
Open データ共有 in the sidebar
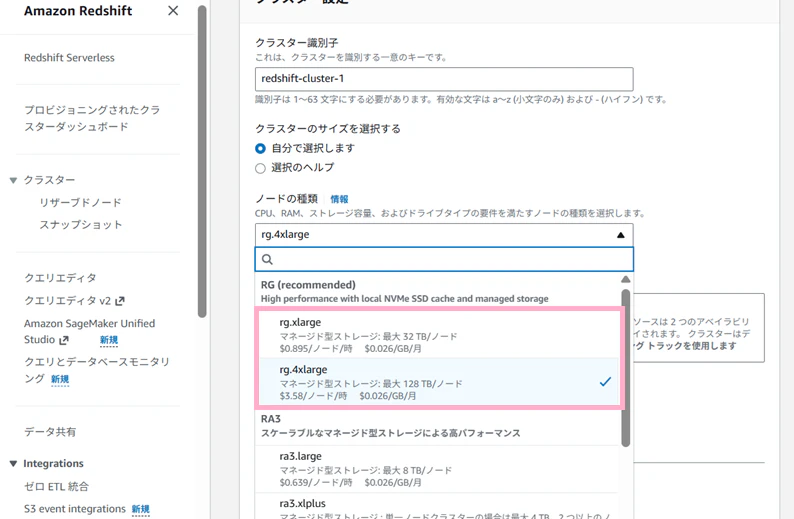[50, 432]
